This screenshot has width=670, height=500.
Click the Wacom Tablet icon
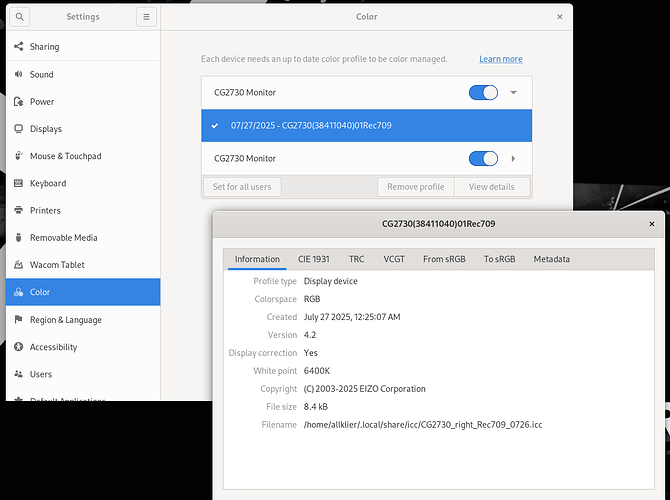(18, 265)
